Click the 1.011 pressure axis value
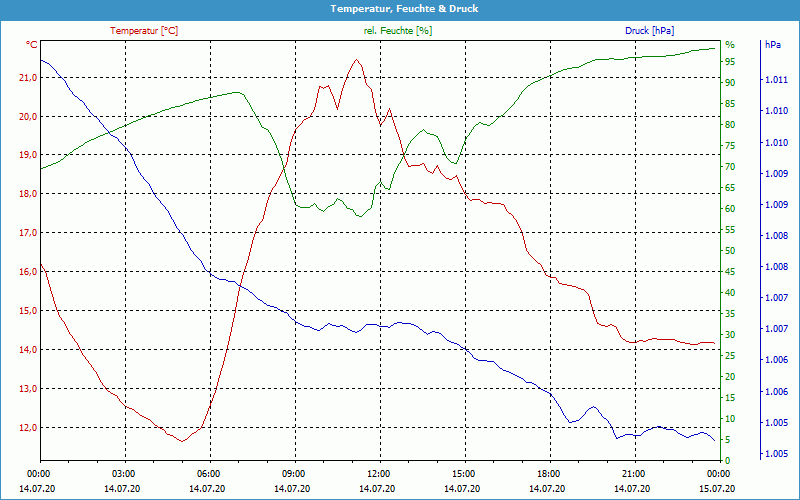The width and height of the screenshot is (800, 500). pos(776,80)
